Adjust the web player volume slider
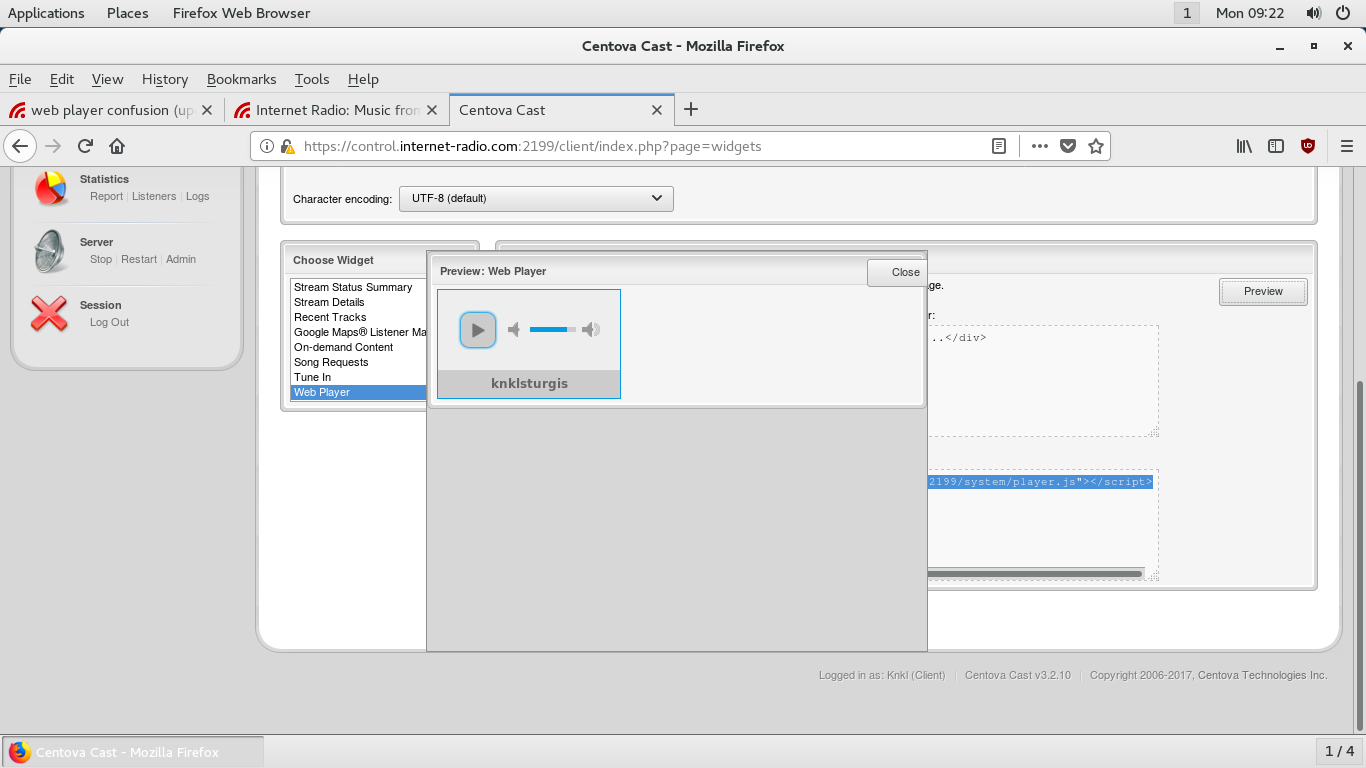The image size is (1366, 768). pos(552,330)
